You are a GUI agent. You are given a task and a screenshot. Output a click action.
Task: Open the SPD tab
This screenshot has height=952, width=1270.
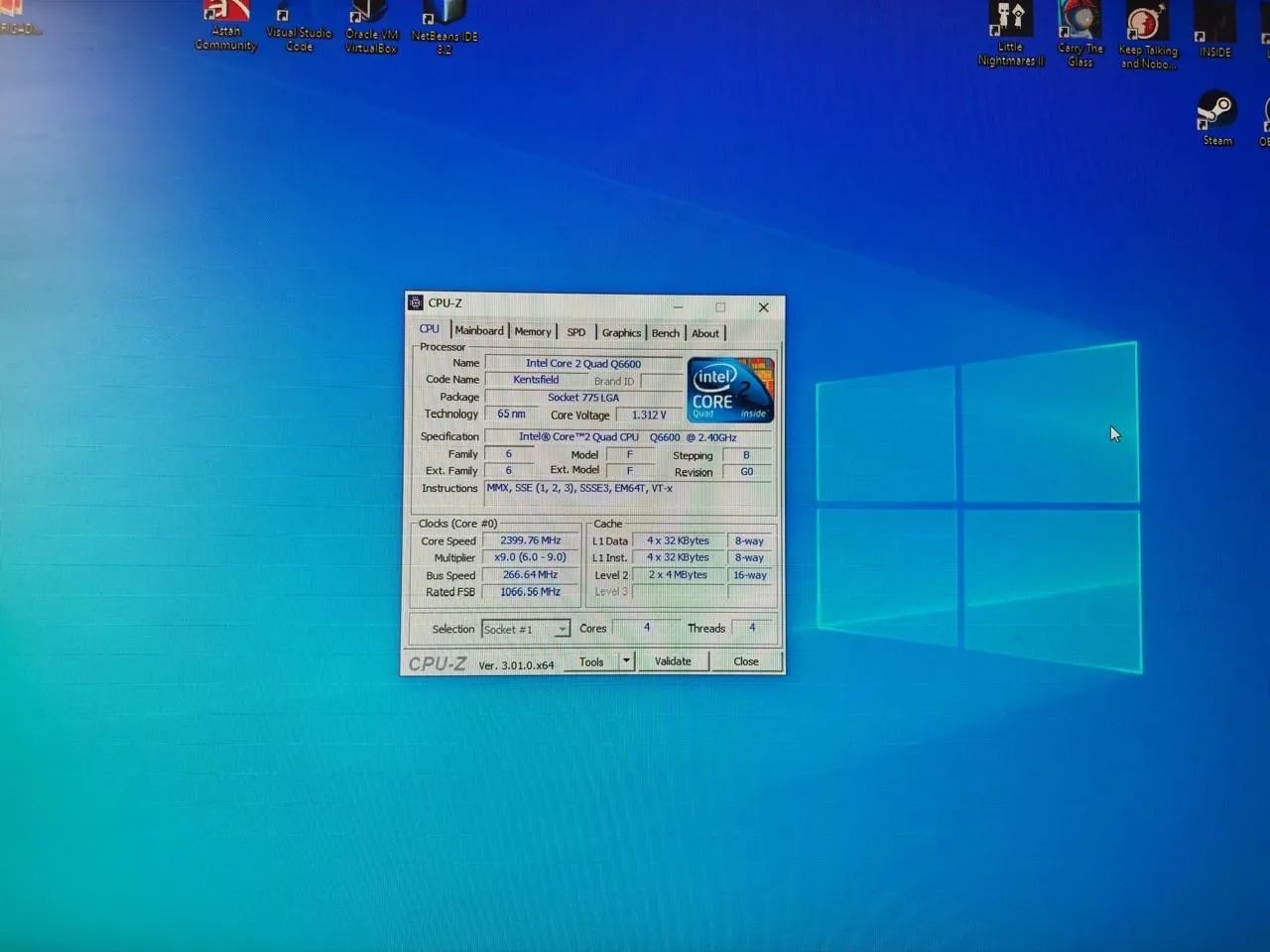576,332
